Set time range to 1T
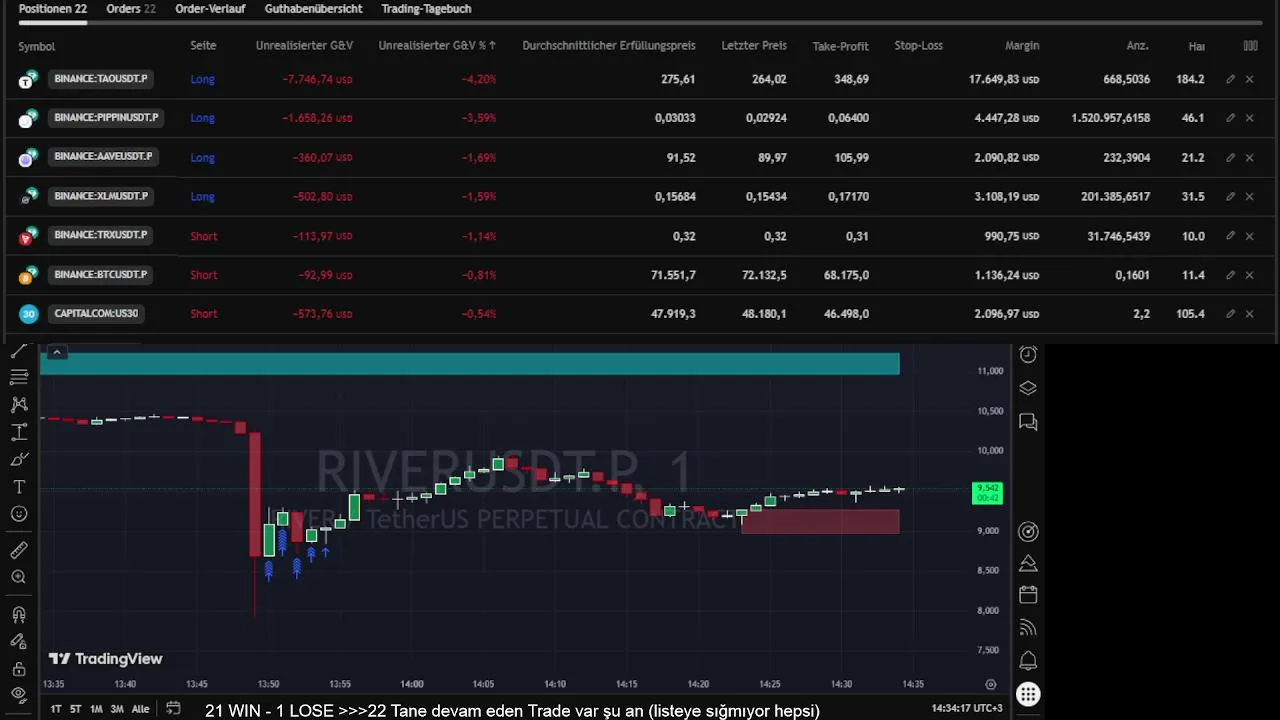This screenshot has height=720, width=1280. (56, 709)
